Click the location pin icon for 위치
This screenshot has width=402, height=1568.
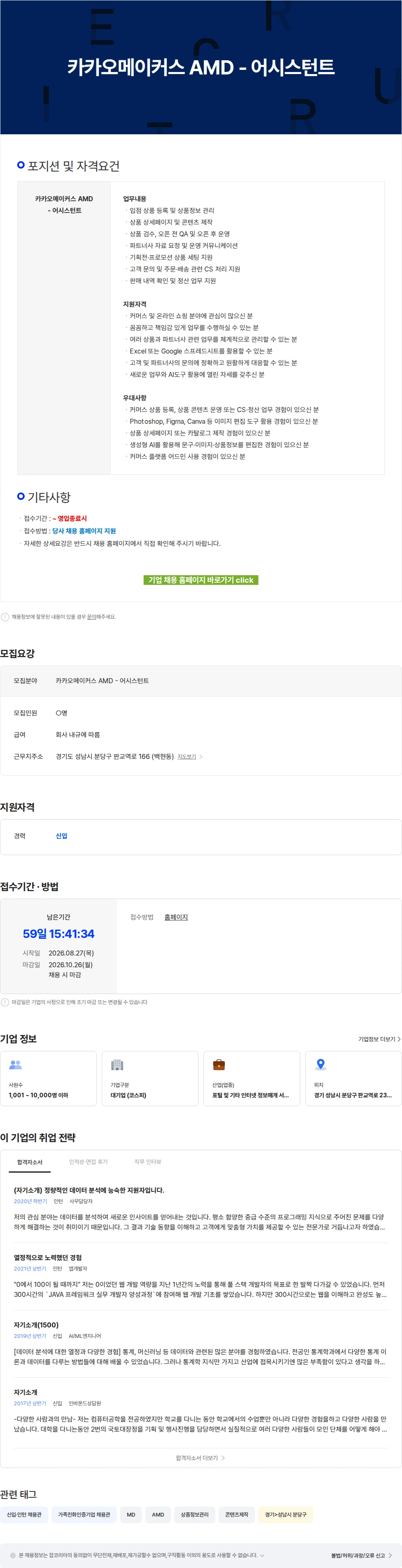(320, 1065)
